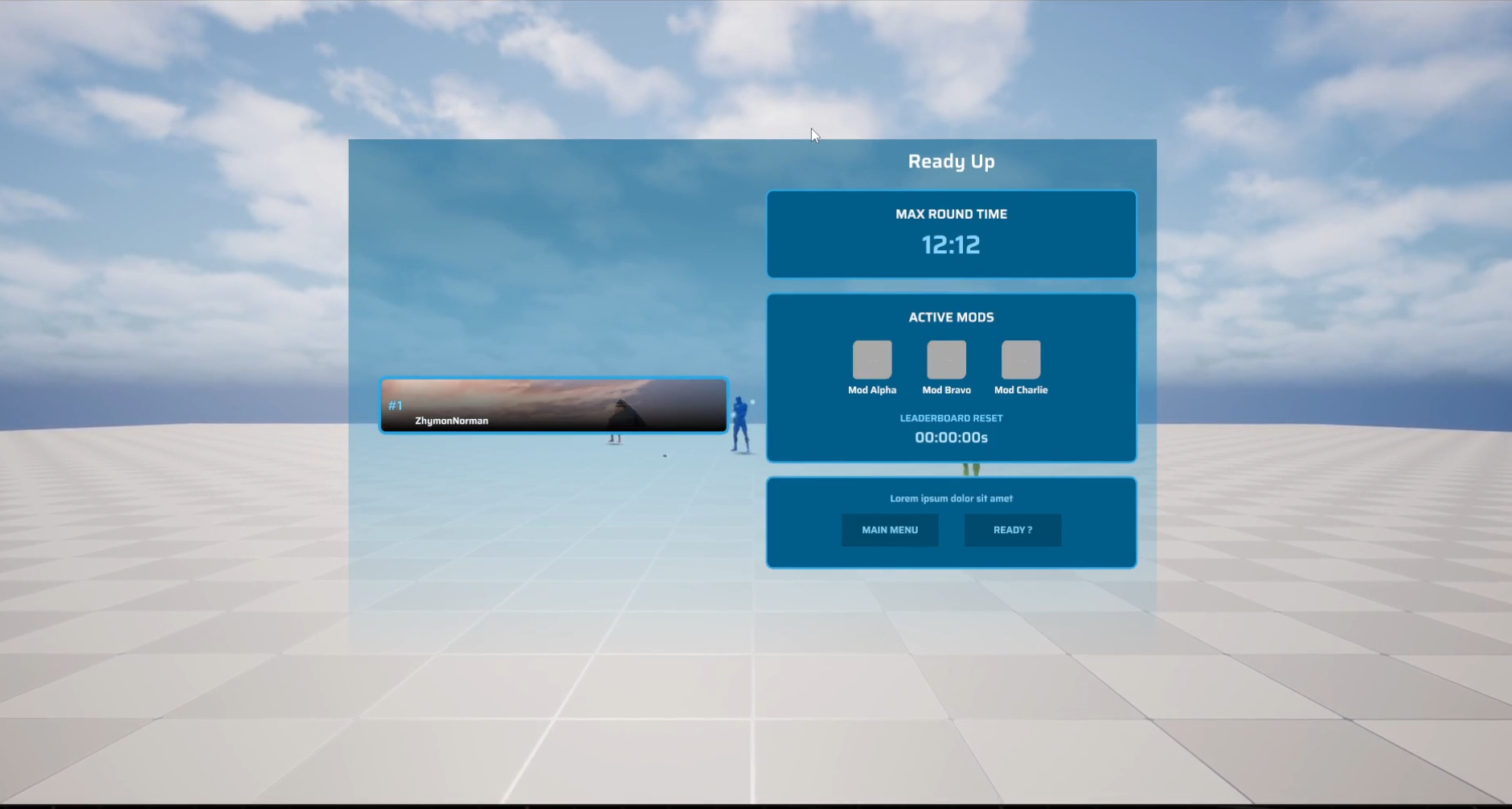
Task: Click the Mod Alpha icon square
Action: coord(872,359)
